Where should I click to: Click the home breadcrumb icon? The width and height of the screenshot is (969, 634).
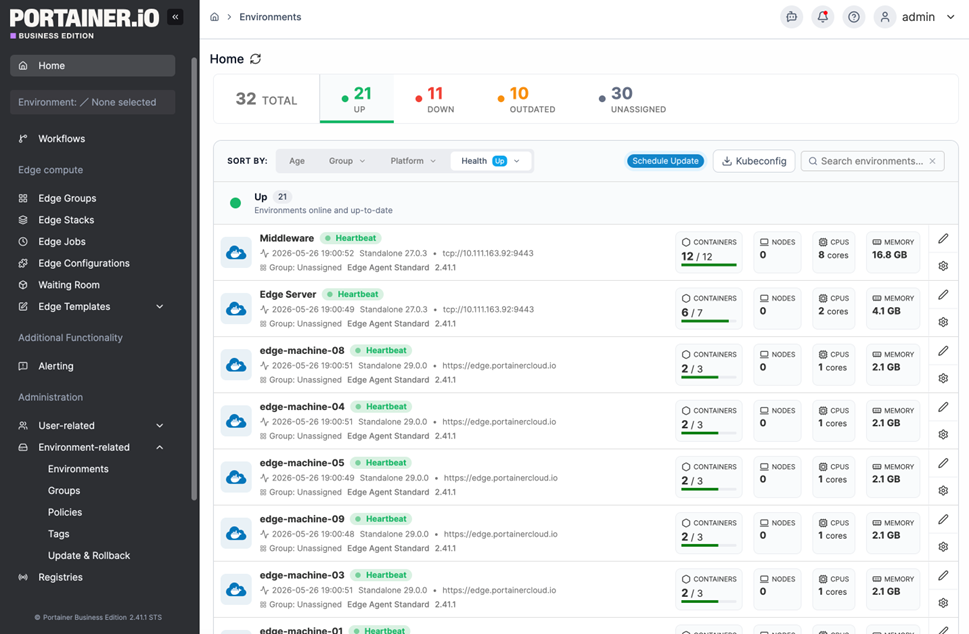[214, 17]
